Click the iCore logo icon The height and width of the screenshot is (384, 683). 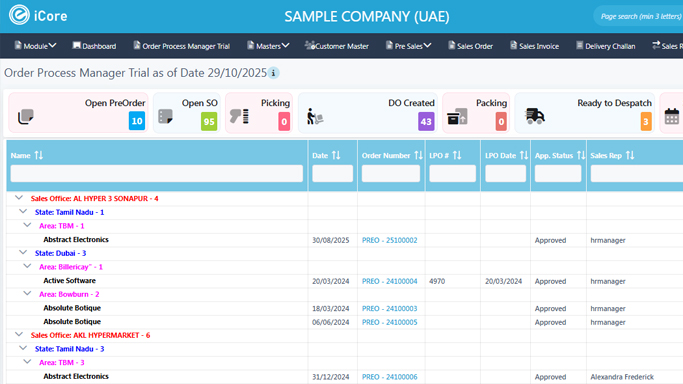point(19,15)
